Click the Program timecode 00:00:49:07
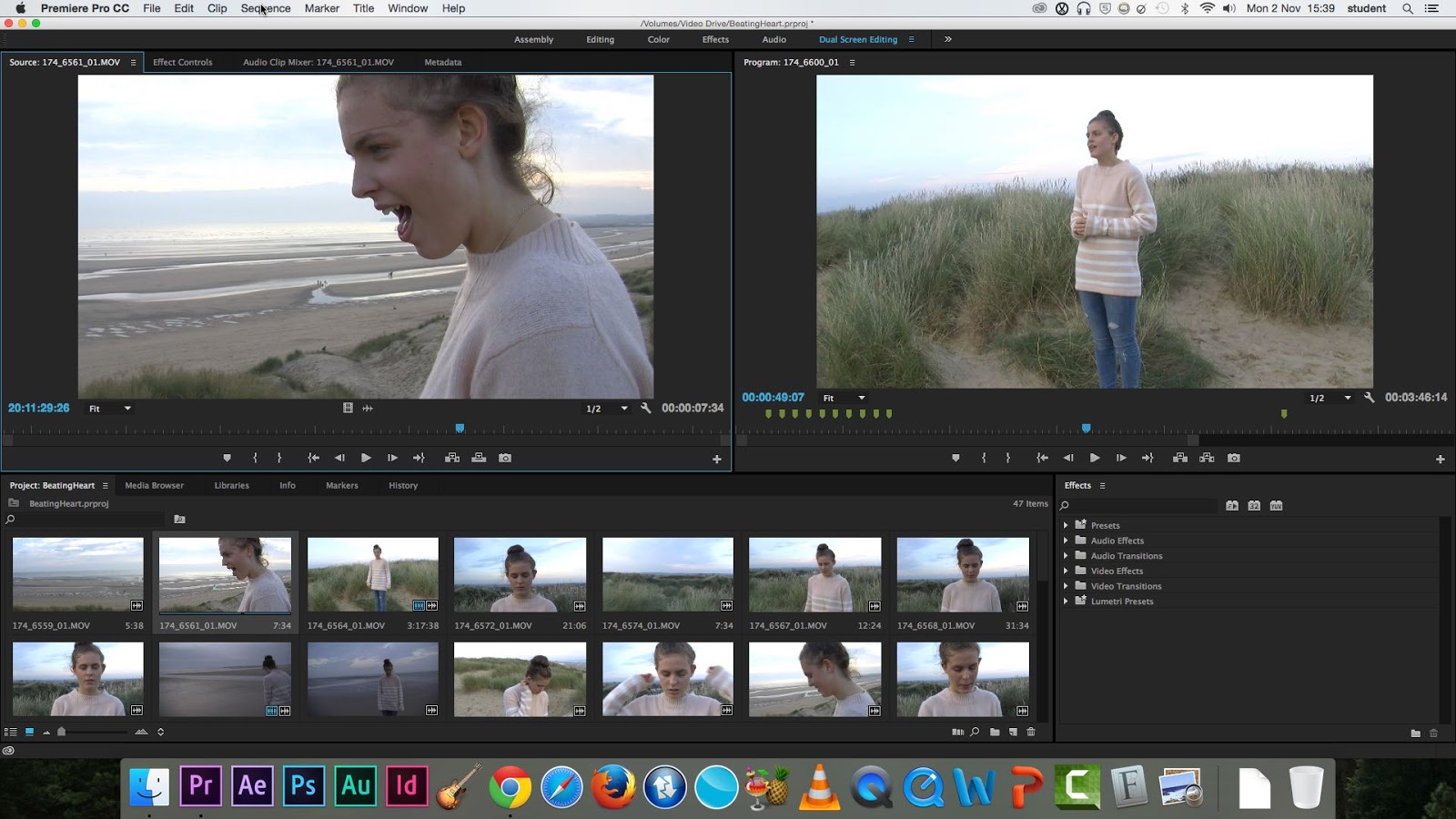Screen dimensions: 1456x819 (x=773, y=398)
